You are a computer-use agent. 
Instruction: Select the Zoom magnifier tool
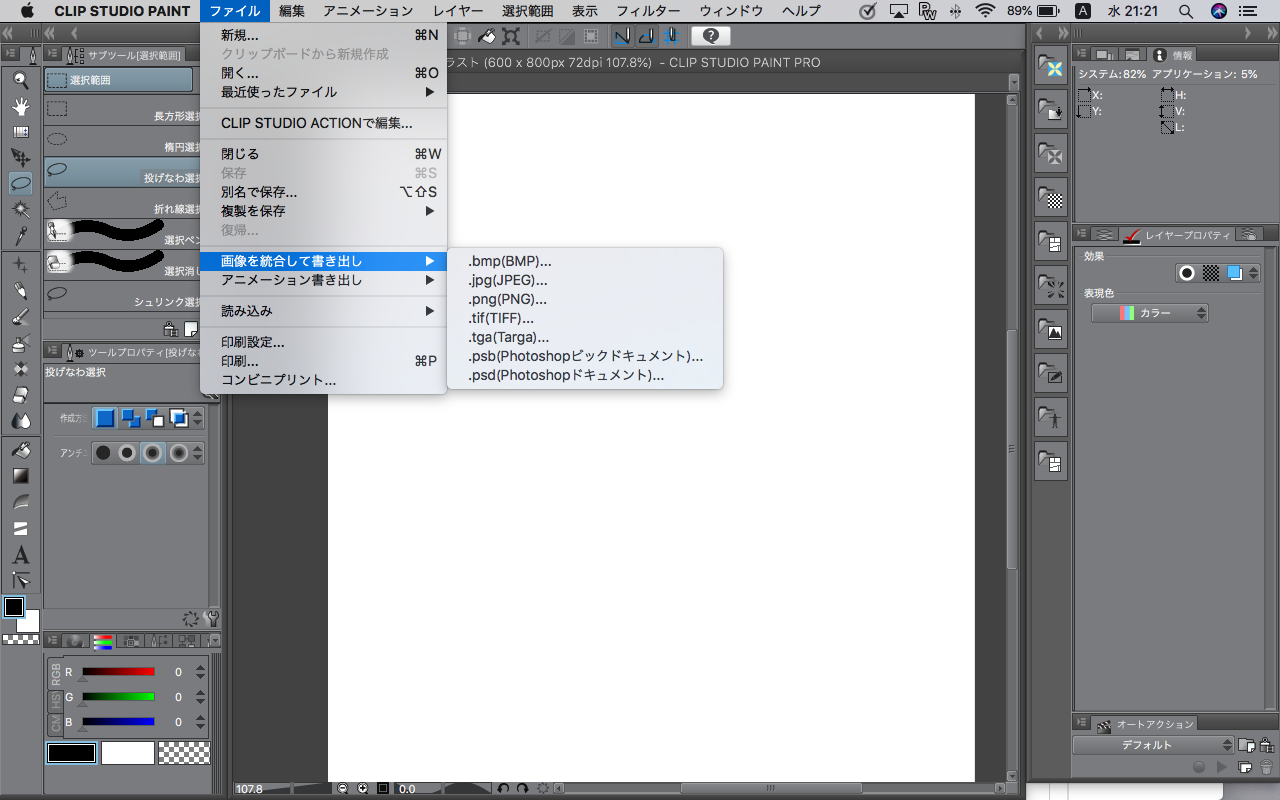click(20, 80)
